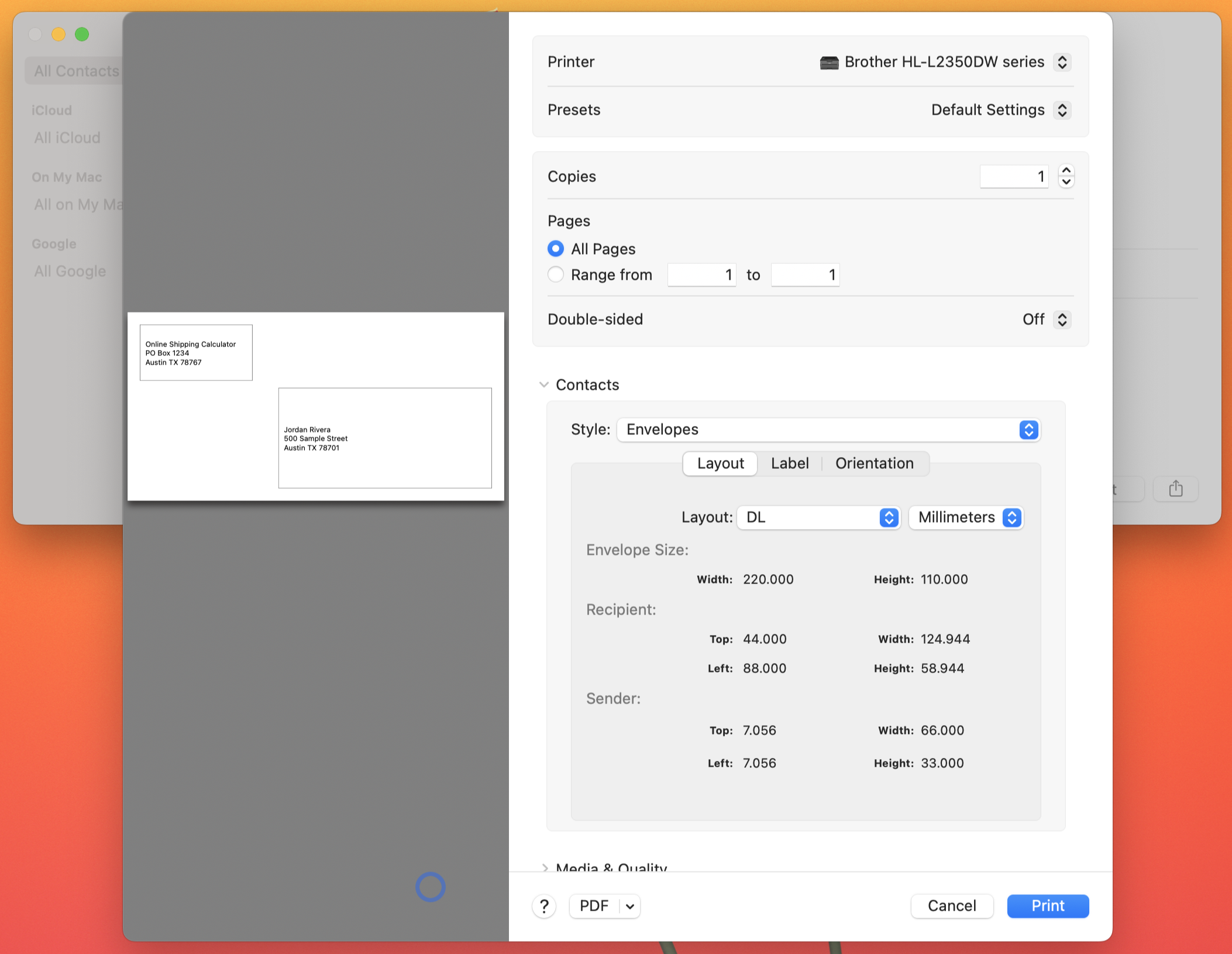Viewport: 1232px width, 954px height.
Task: Open the Printer selection dropdown
Action: point(1062,62)
